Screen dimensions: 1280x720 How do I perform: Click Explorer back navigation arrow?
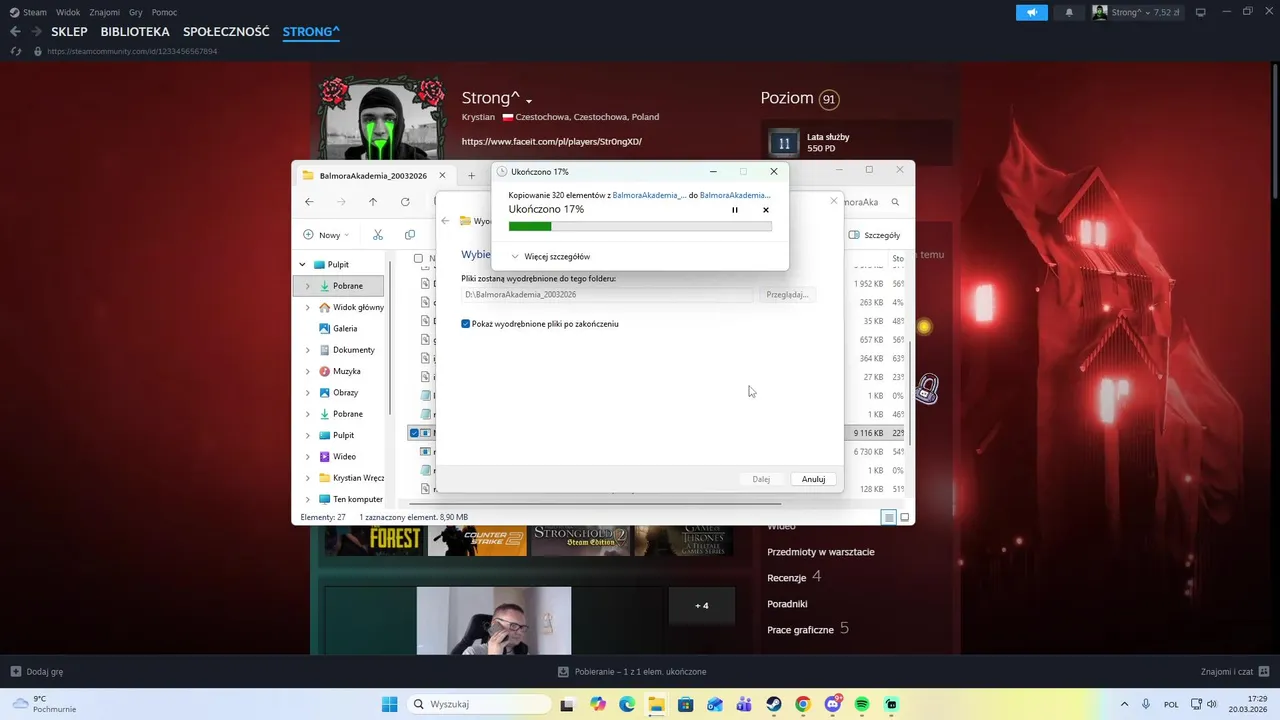pos(309,202)
